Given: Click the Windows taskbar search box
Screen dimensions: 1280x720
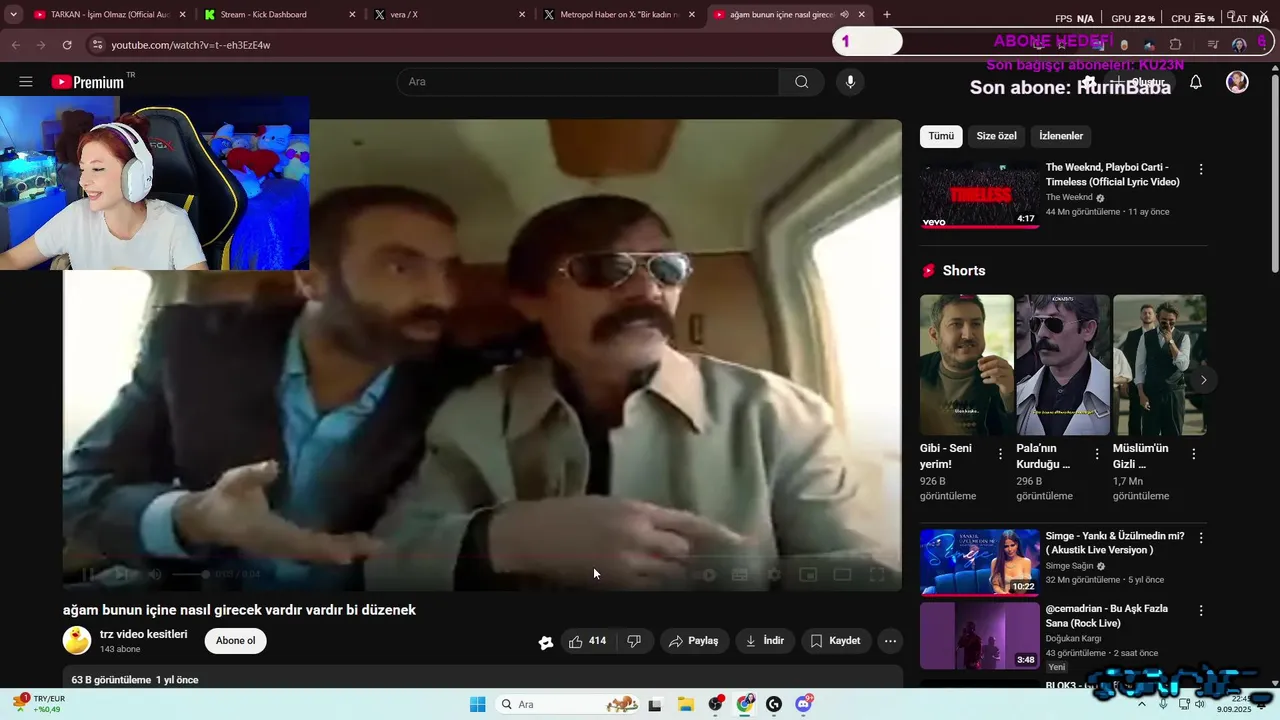Looking at the screenshot, I should point(567,704).
